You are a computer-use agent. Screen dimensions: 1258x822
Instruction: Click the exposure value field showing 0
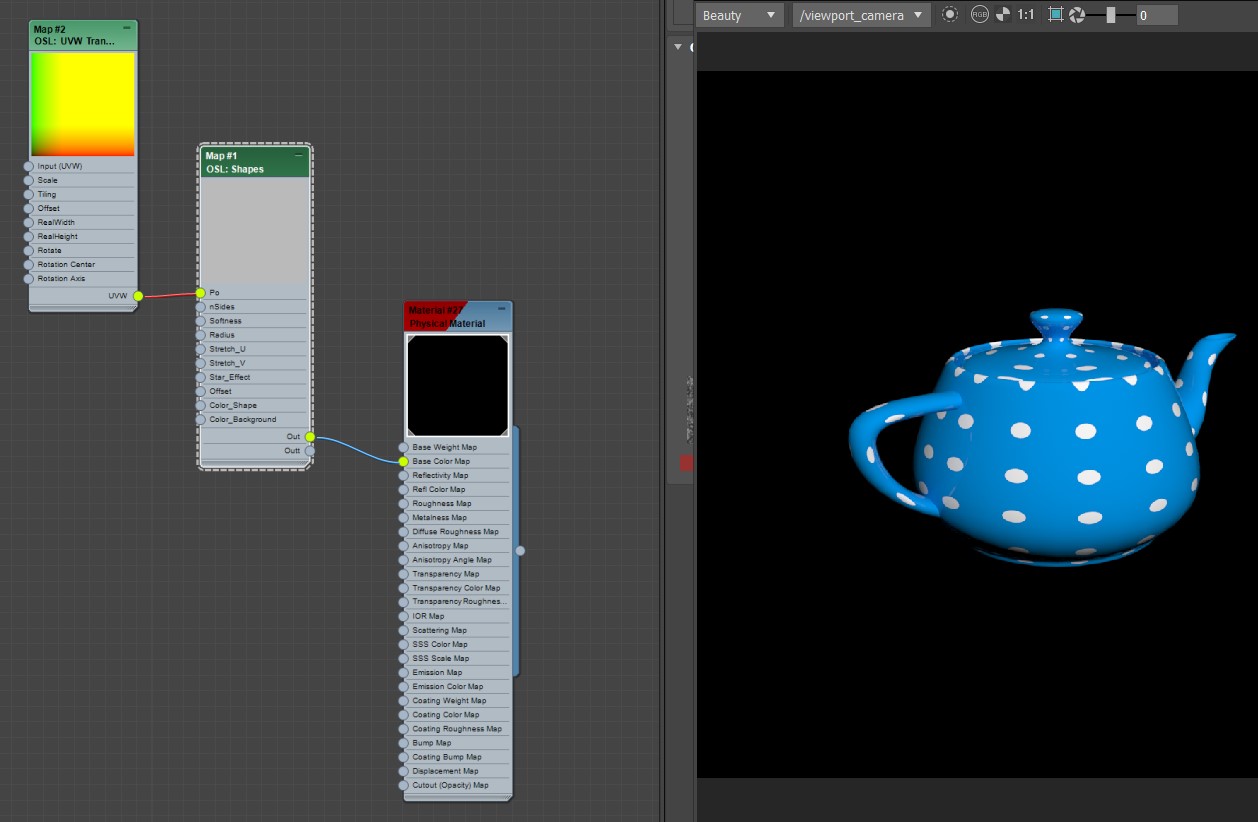(1156, 15)
